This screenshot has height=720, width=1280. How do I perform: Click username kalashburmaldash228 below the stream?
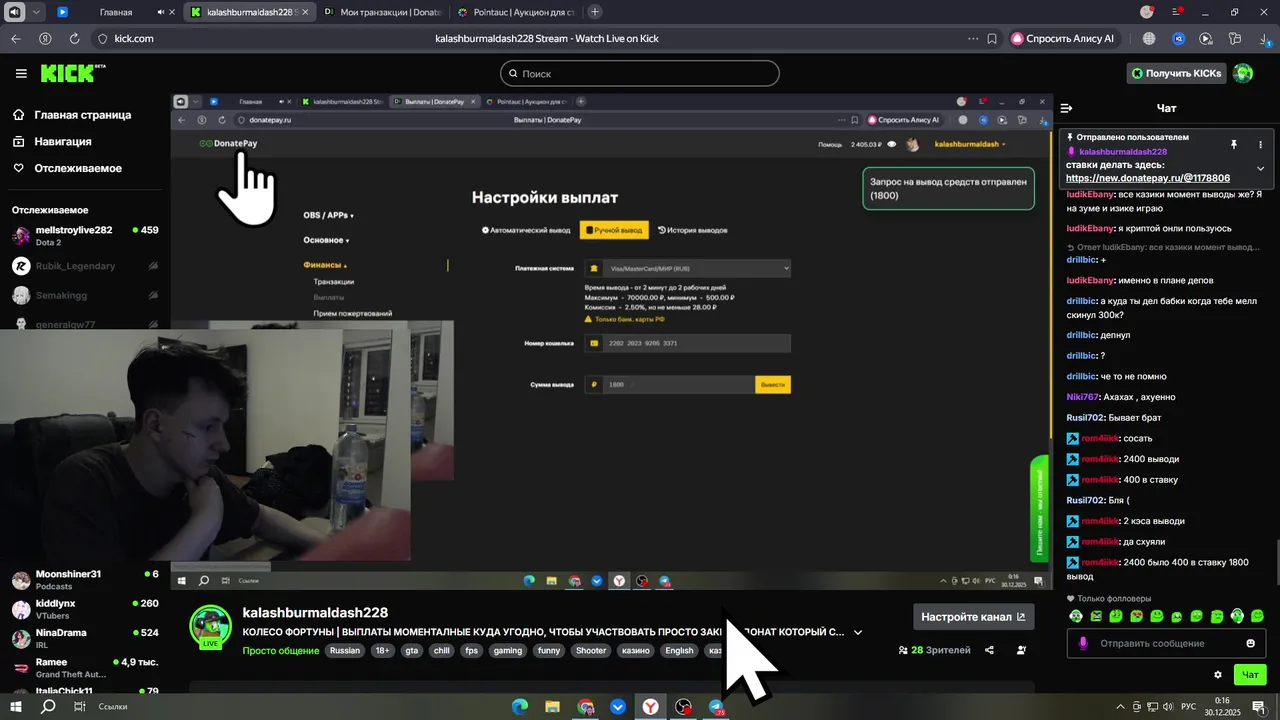(x=315, y=612)
